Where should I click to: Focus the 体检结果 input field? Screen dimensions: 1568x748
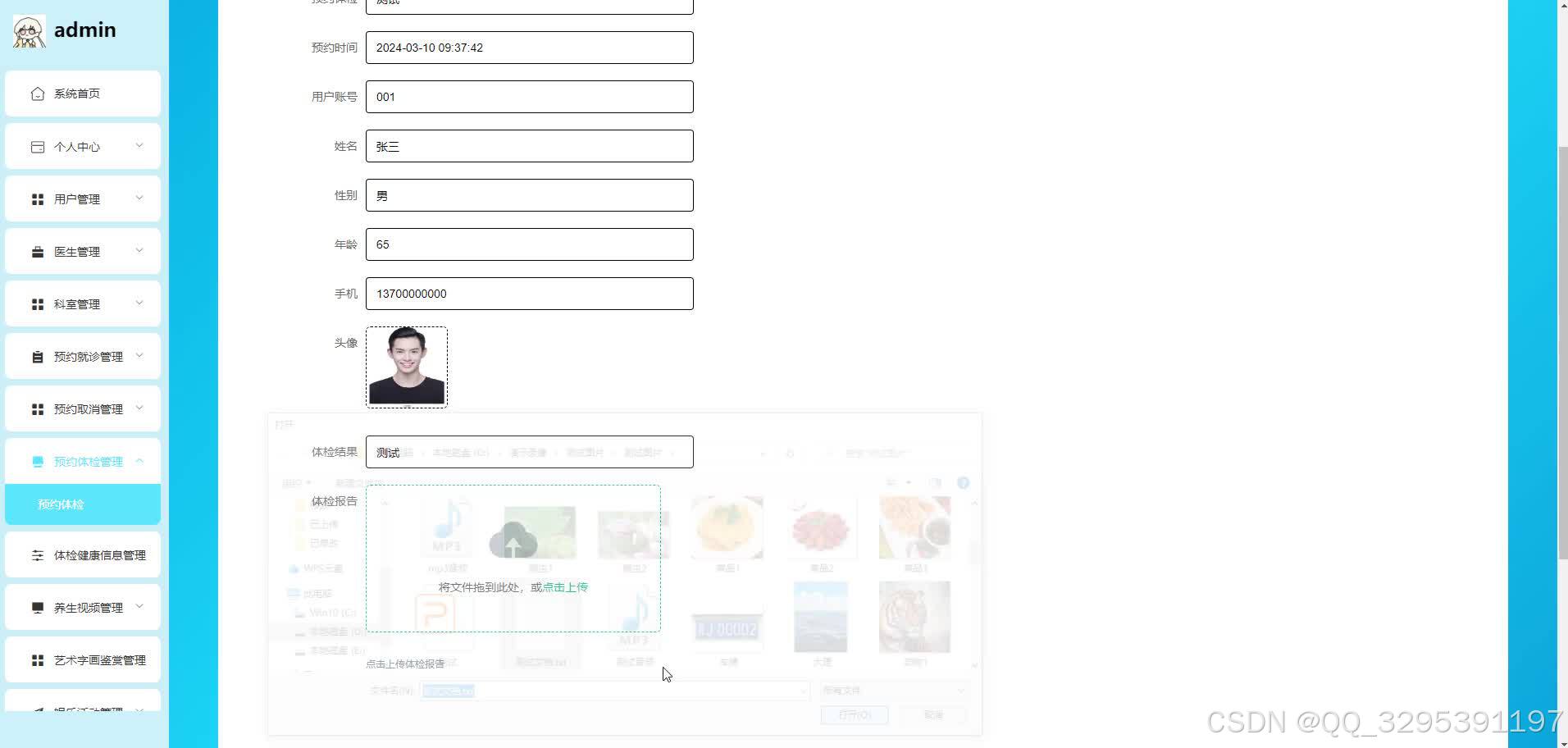tap(530, 452)
